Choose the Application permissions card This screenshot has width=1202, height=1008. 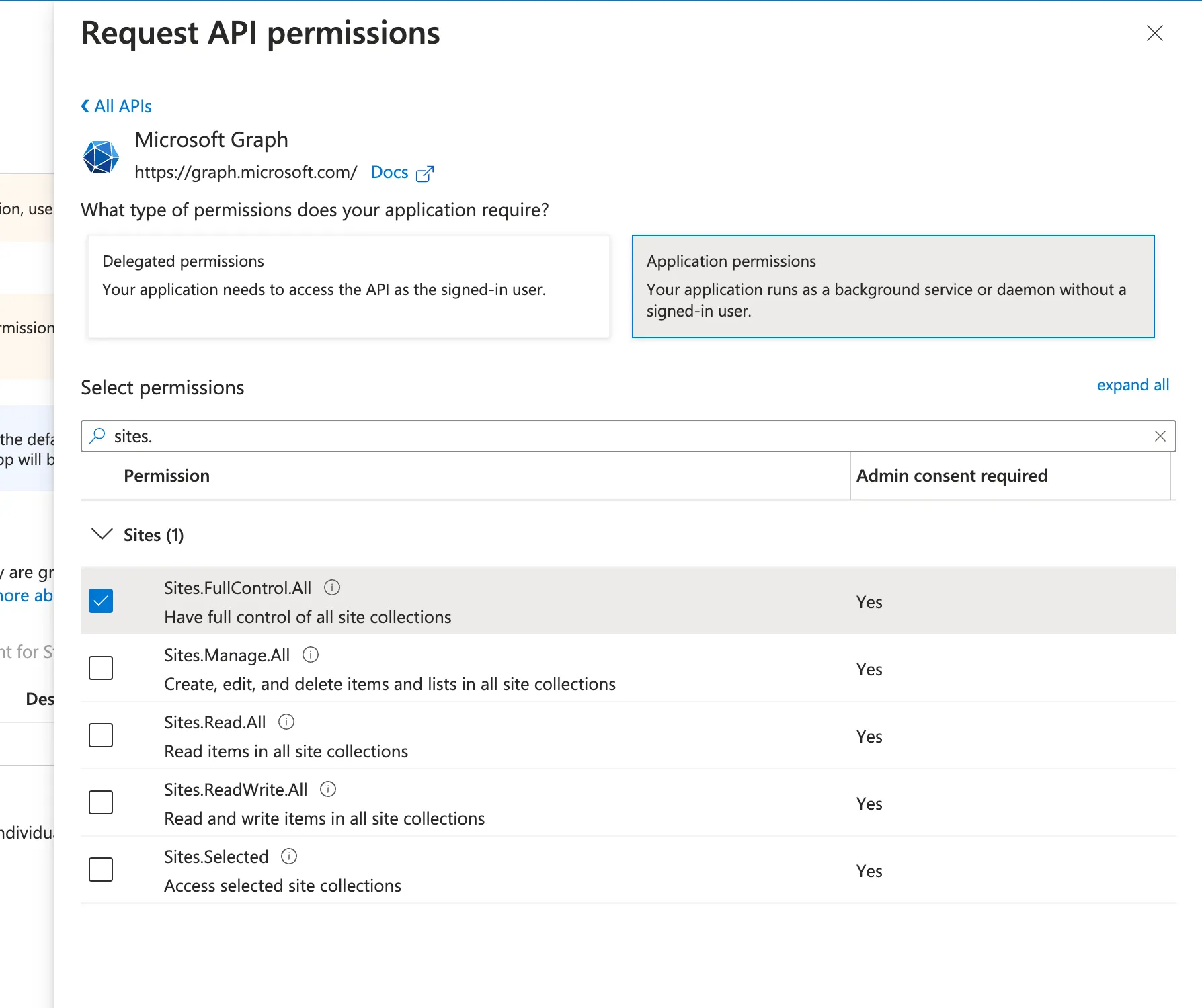coord(893,286)
